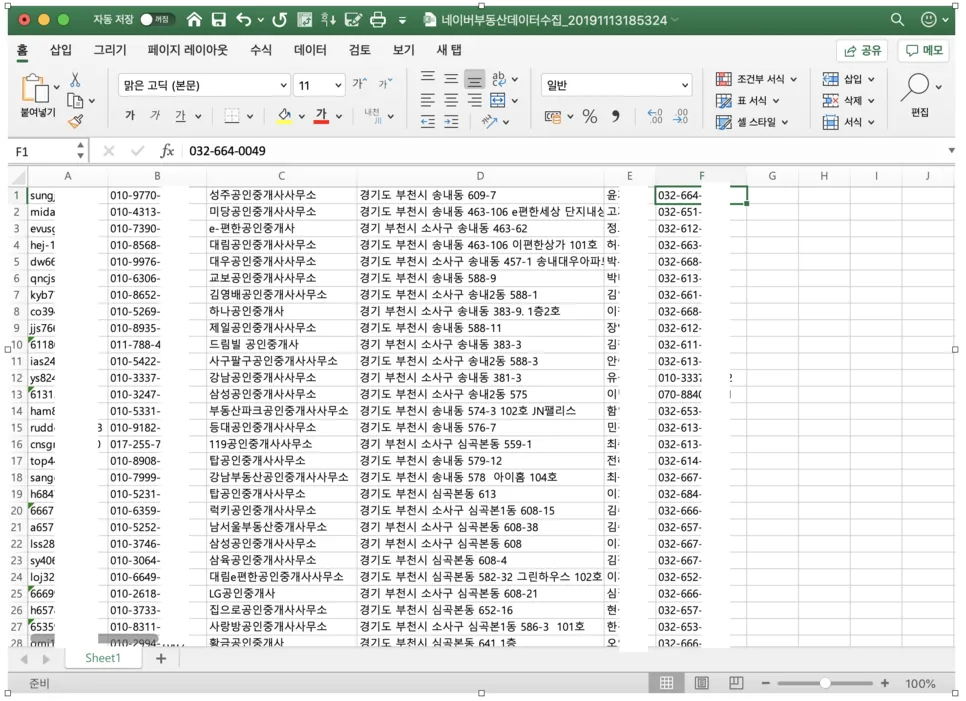Apply percent style with the % icon
966x701 pixels.
(x=589, y=117)
